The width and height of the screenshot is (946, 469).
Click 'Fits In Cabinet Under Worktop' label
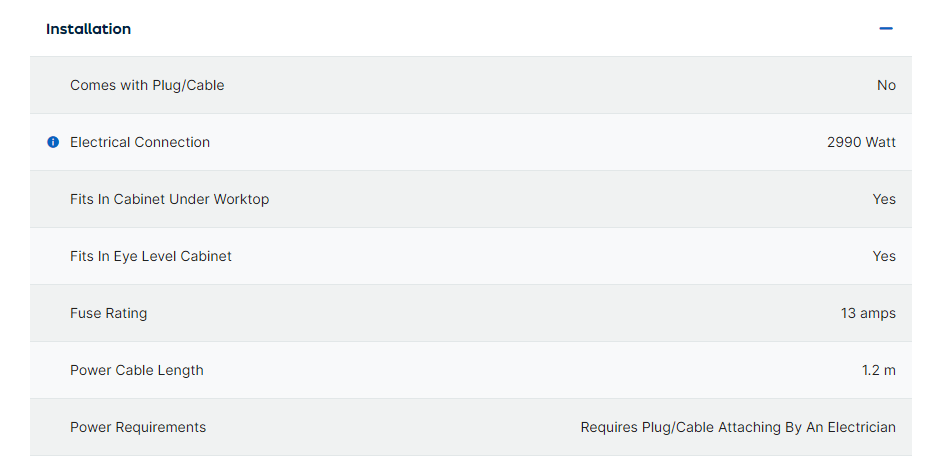[169, 199]
